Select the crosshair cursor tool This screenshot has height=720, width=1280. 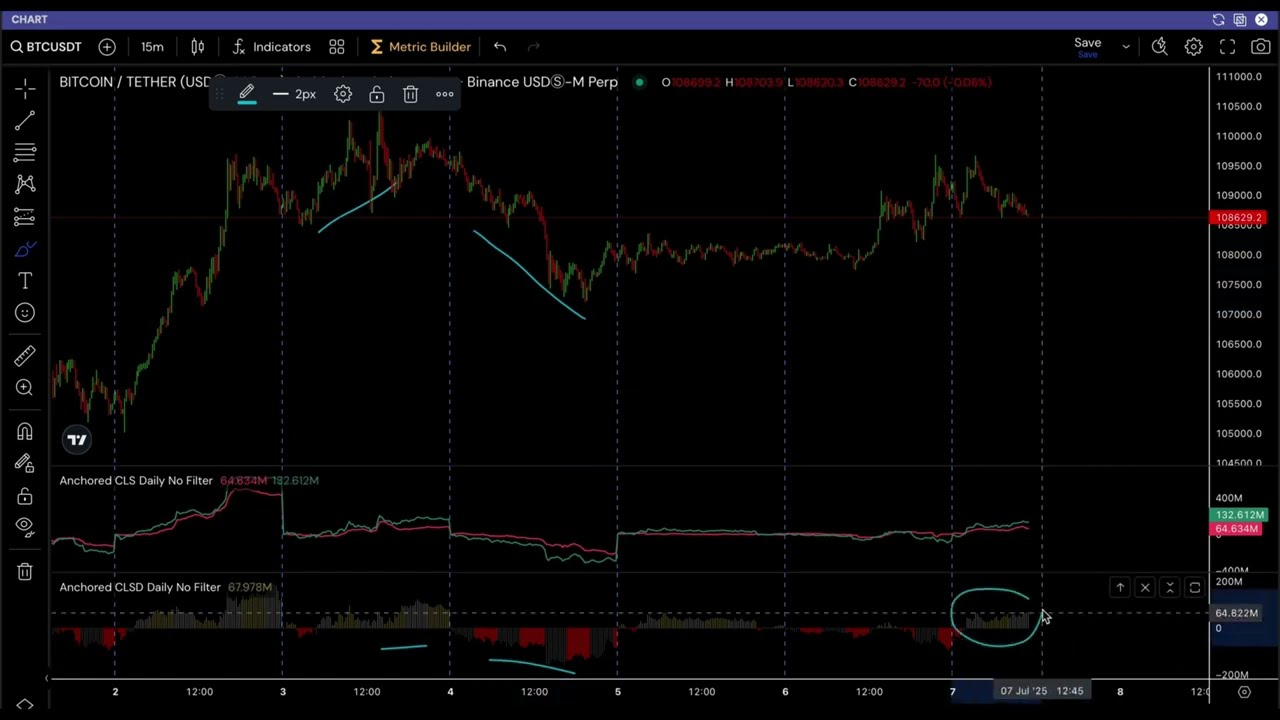[x=25, y=89]
